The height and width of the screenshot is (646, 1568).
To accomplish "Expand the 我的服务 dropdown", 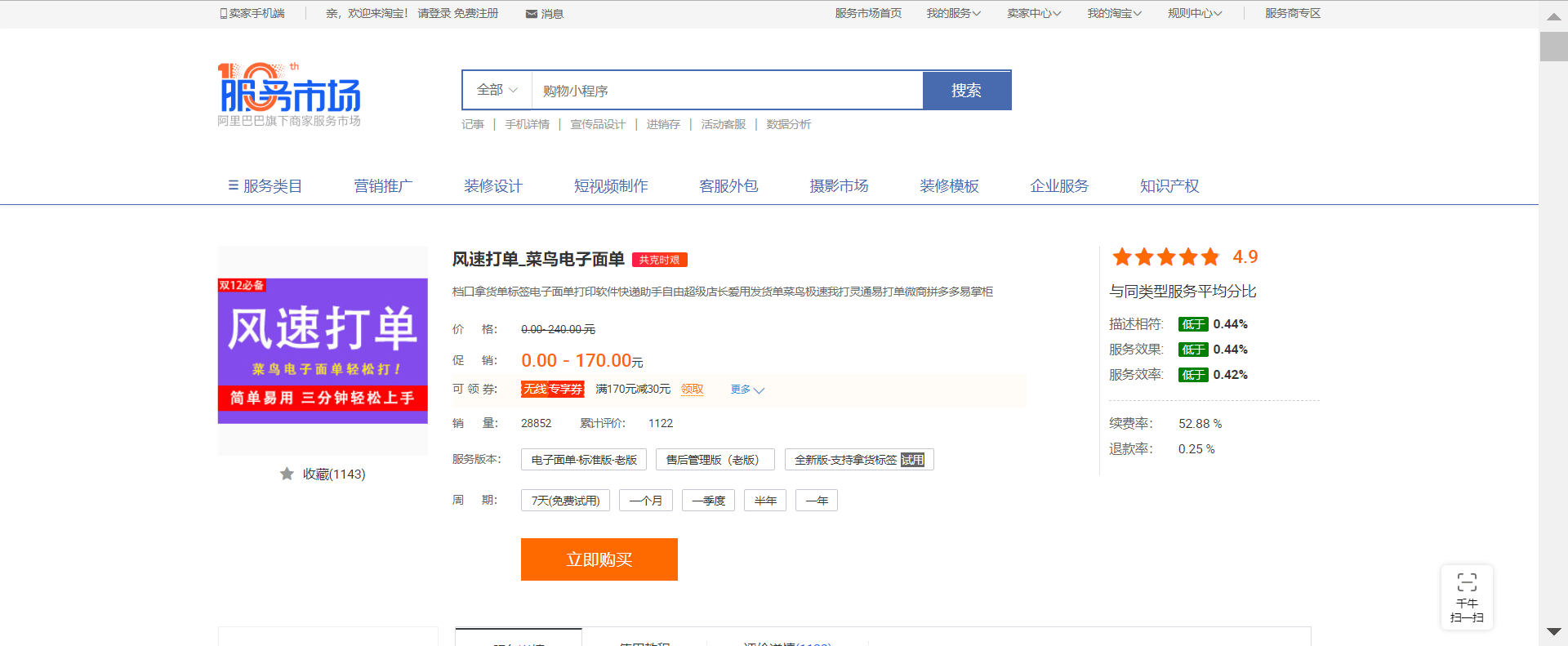I will coord(954,13).
